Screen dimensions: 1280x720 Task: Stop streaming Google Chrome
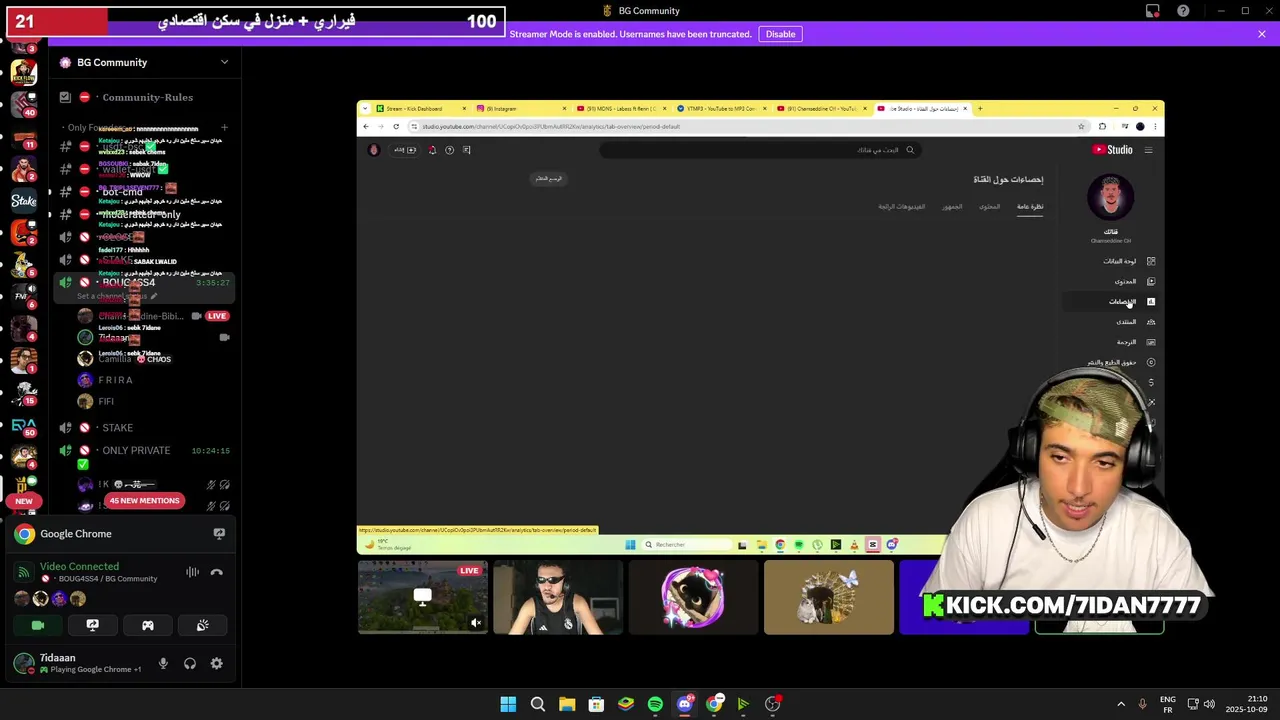coord(219,534)
